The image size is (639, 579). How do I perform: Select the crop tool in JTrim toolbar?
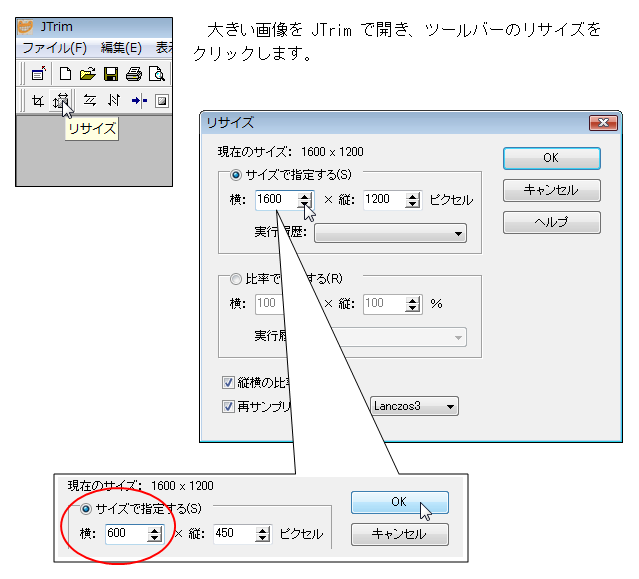(37, 100)
